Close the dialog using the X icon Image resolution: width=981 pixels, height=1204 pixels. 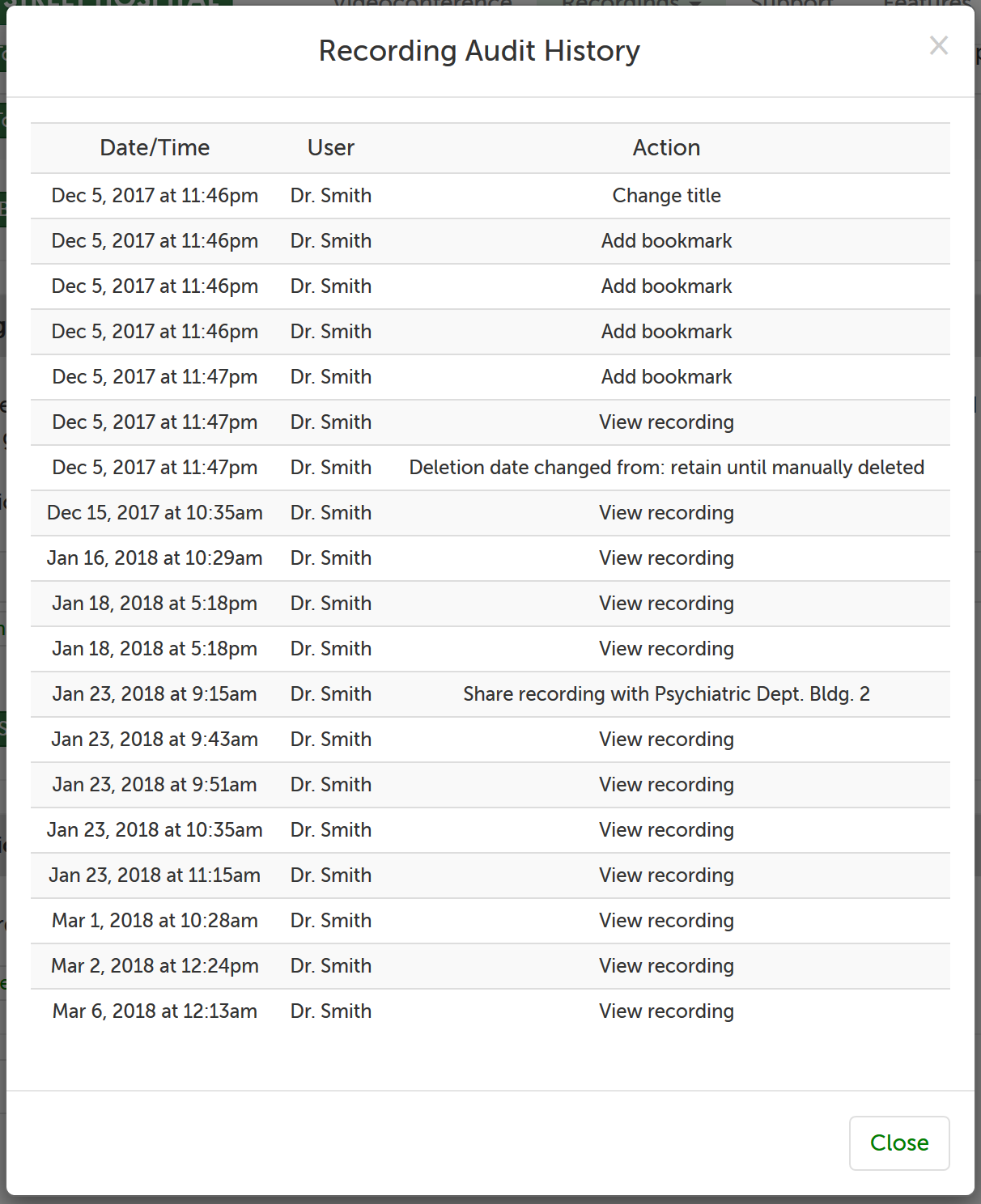tap(939, 46)
